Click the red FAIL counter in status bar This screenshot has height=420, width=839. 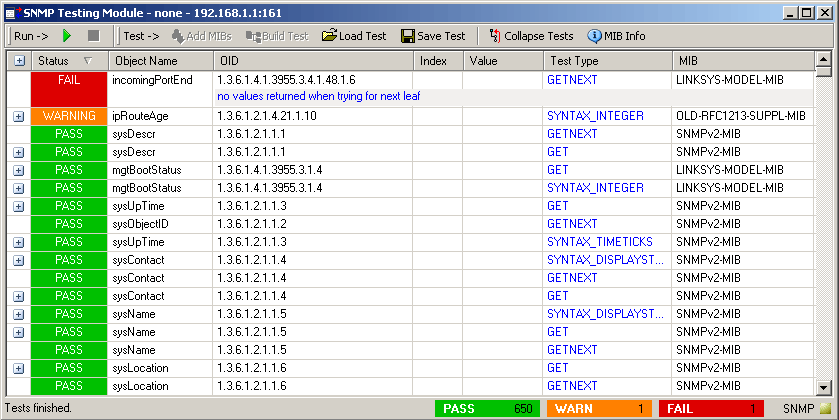tap(714, 409)
